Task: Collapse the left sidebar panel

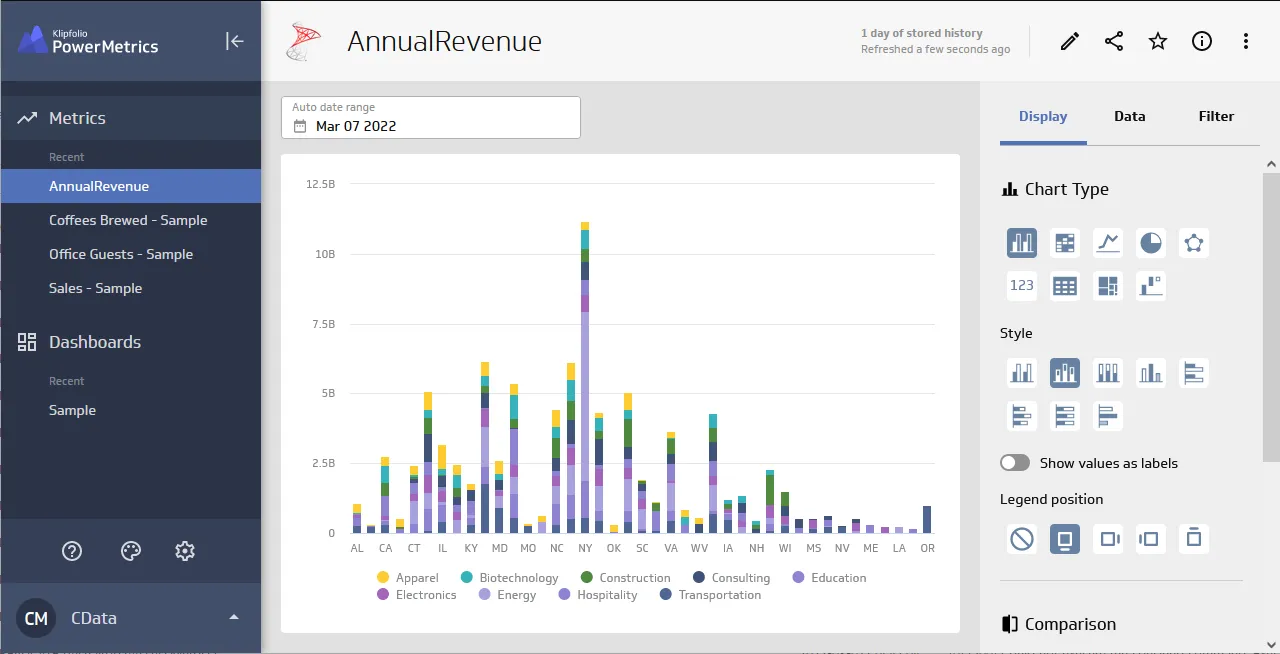Action: coord(235,41)
